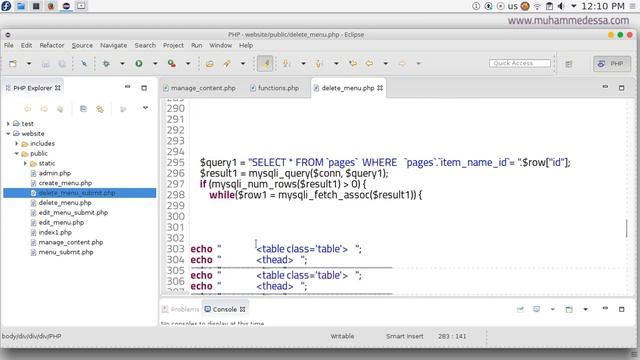Switch to the functions.php editor tab
The height and width of the screenshot is (360, 640).
(274, 88)
